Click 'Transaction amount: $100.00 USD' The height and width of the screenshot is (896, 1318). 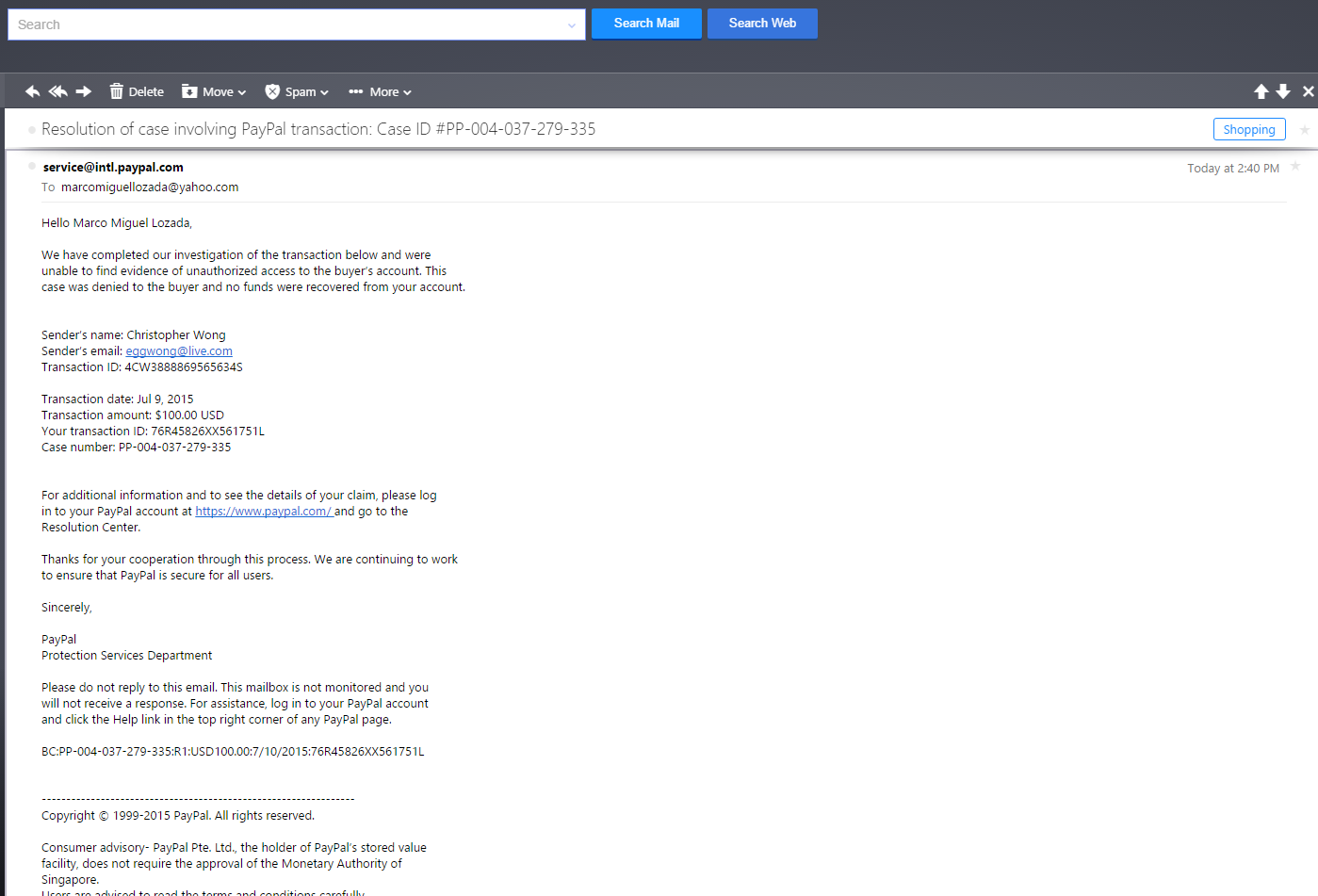(133, 415)
